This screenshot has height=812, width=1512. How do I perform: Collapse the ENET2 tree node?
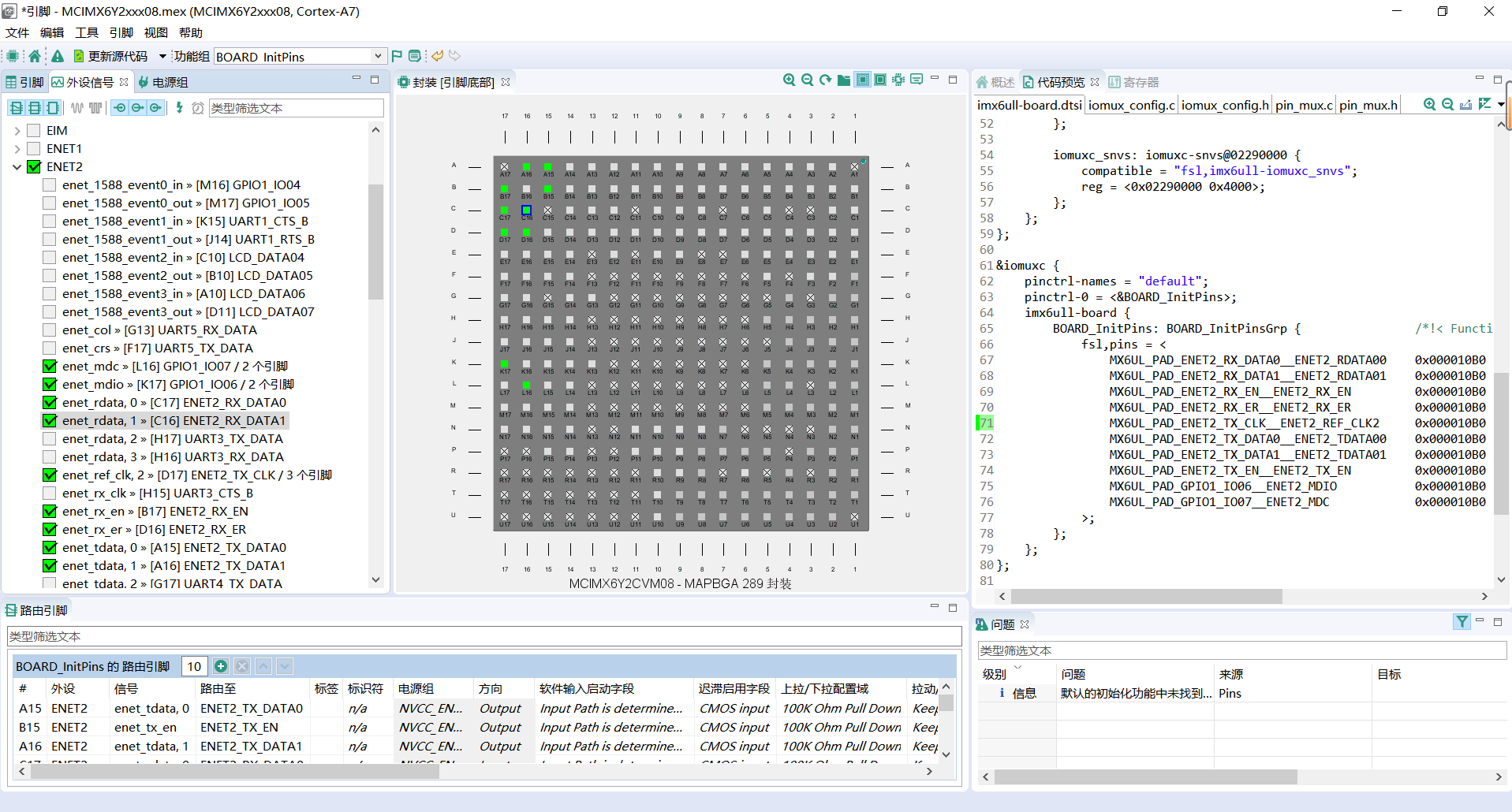(17, 166)
